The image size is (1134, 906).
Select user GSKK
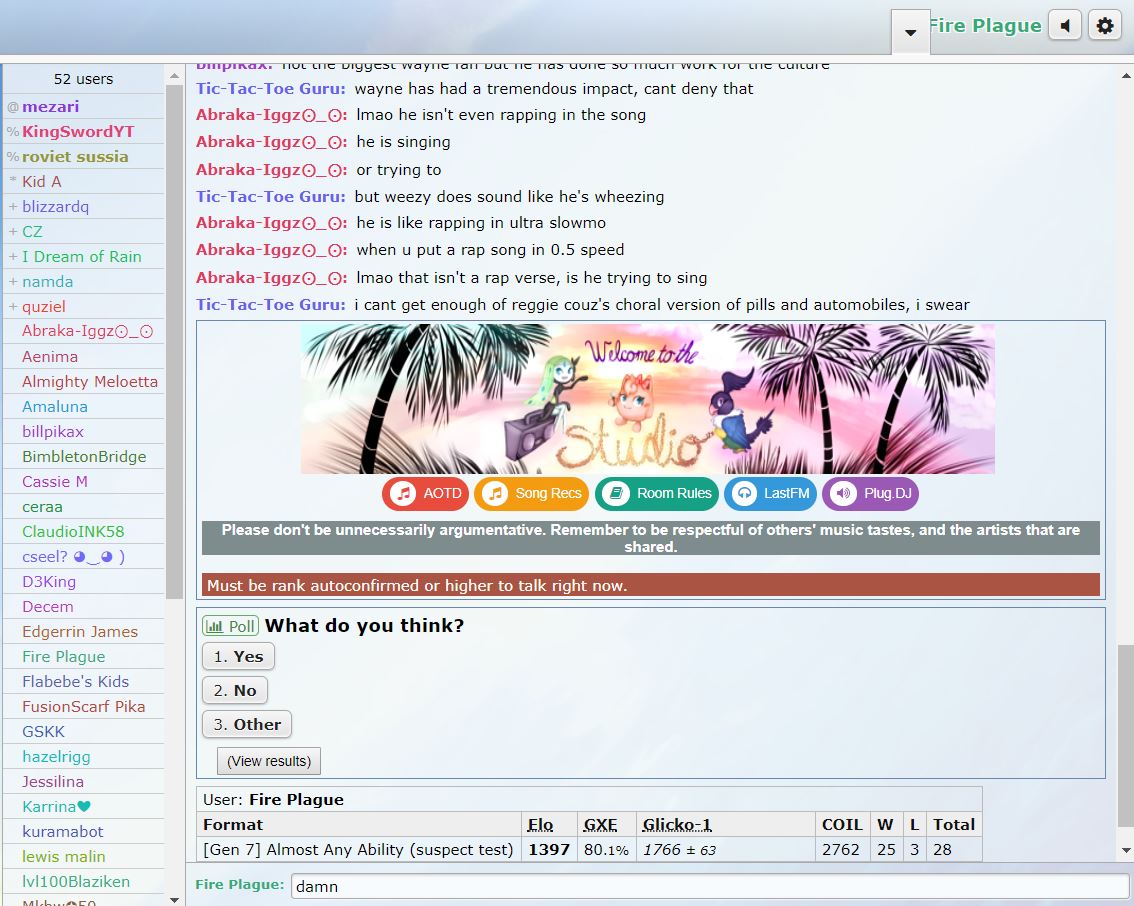click(83, 732)
